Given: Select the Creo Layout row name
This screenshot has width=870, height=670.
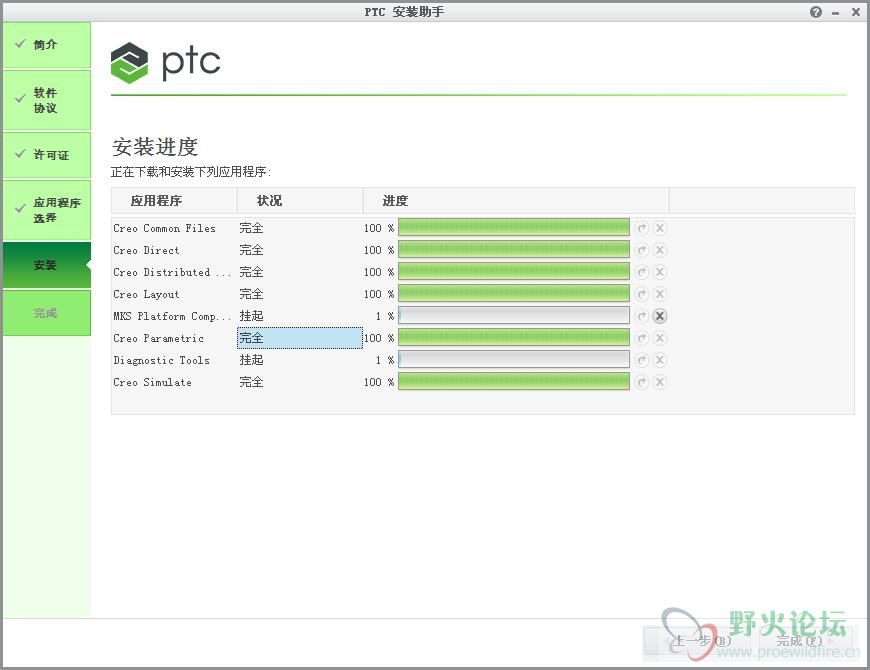Looking at the screenshot, I should [x=146, y=294].
